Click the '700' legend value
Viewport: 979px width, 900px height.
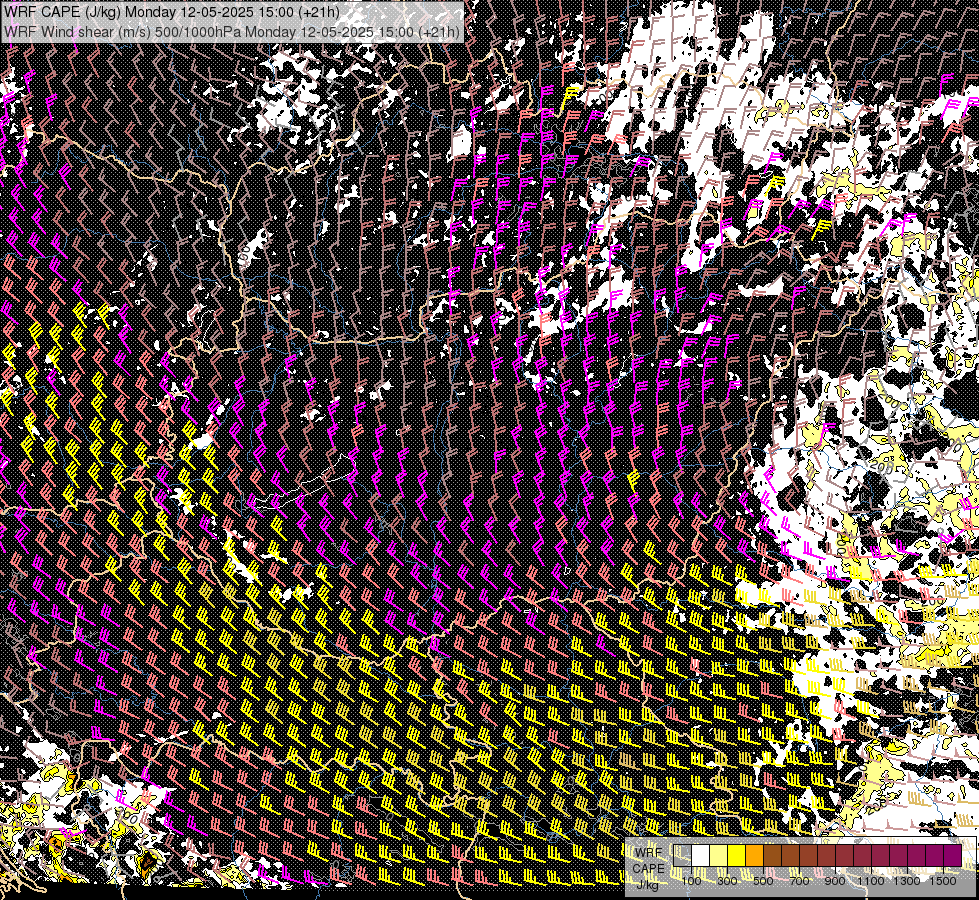(799, 881)
